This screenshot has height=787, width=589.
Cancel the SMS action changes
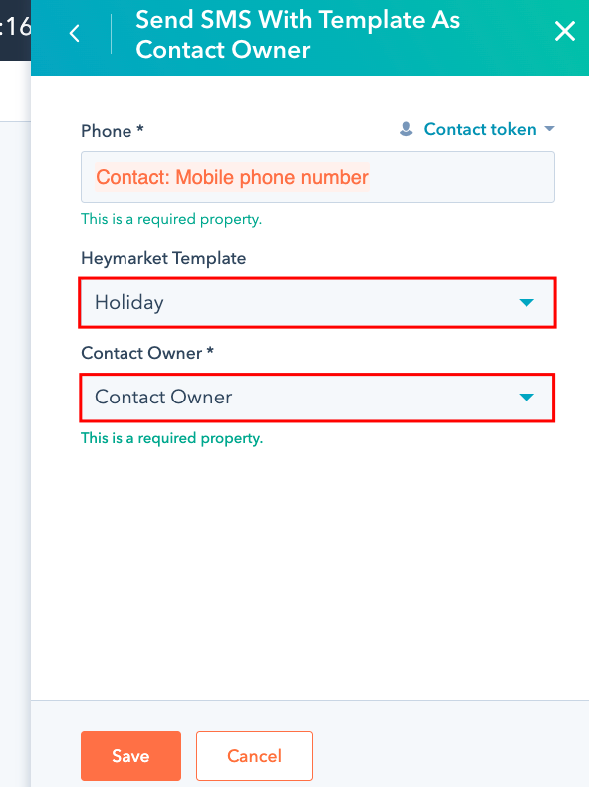pyautogui.click(x=254, y=756)
